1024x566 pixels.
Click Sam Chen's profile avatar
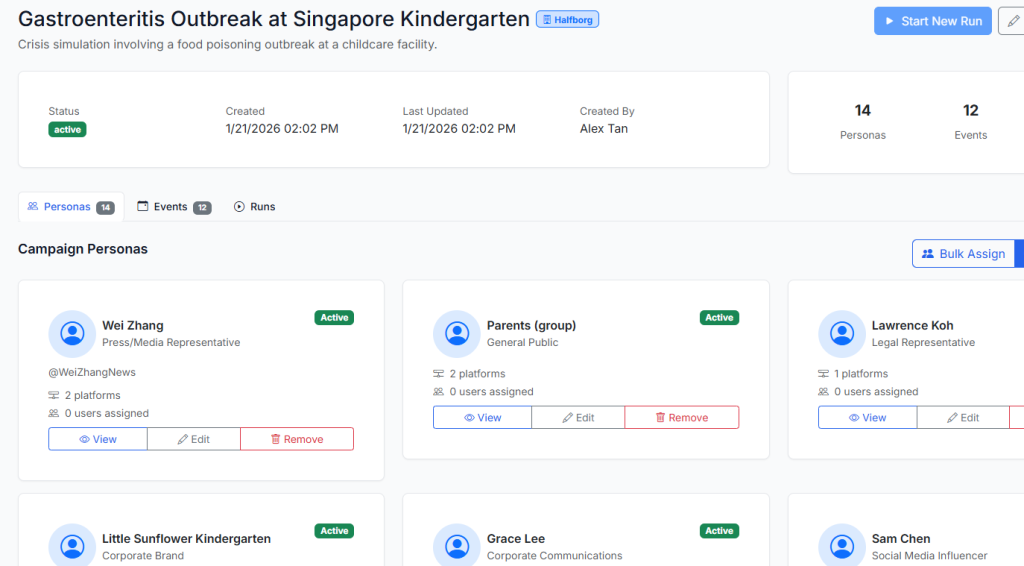click(842, 546)
